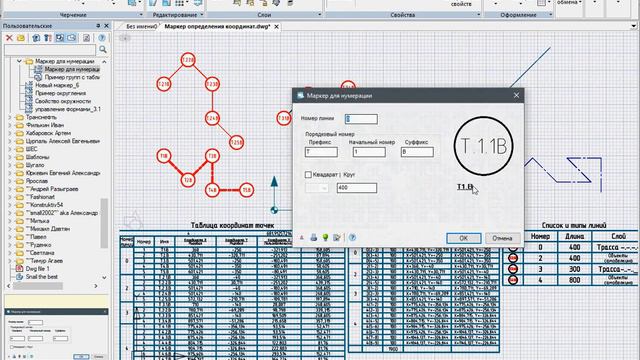
Task: Open help icon in the dialog footer
Action: 352,237
